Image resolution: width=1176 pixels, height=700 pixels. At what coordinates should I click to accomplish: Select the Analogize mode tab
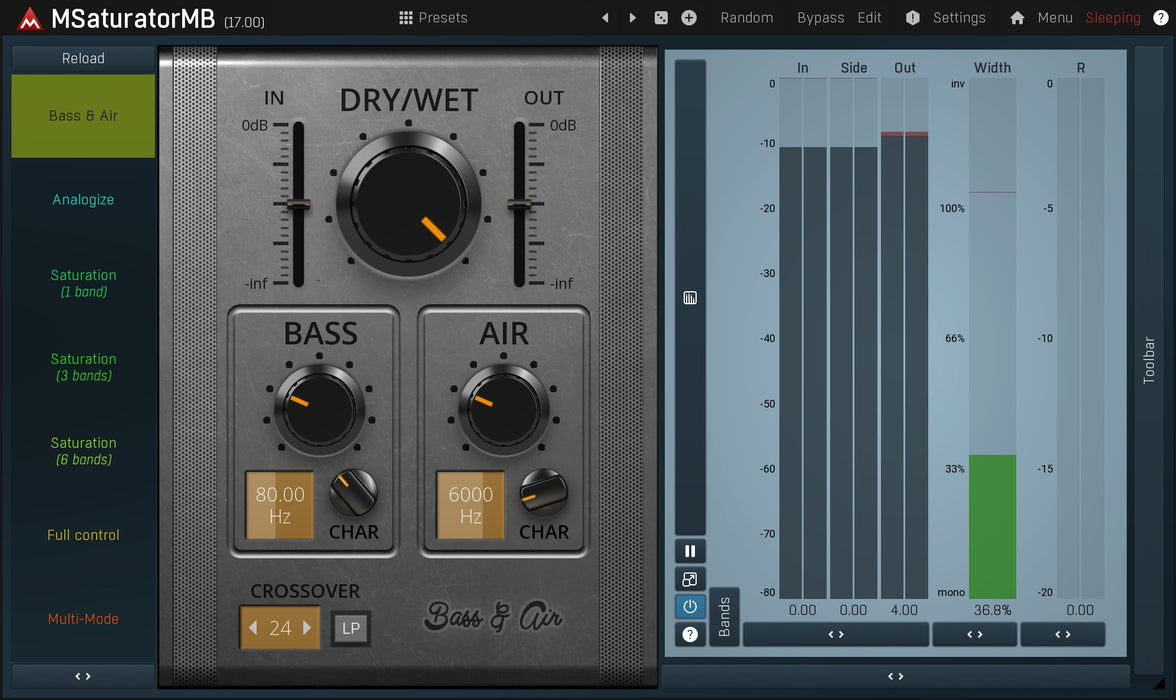pyautogui.click(x=83, y=200)
